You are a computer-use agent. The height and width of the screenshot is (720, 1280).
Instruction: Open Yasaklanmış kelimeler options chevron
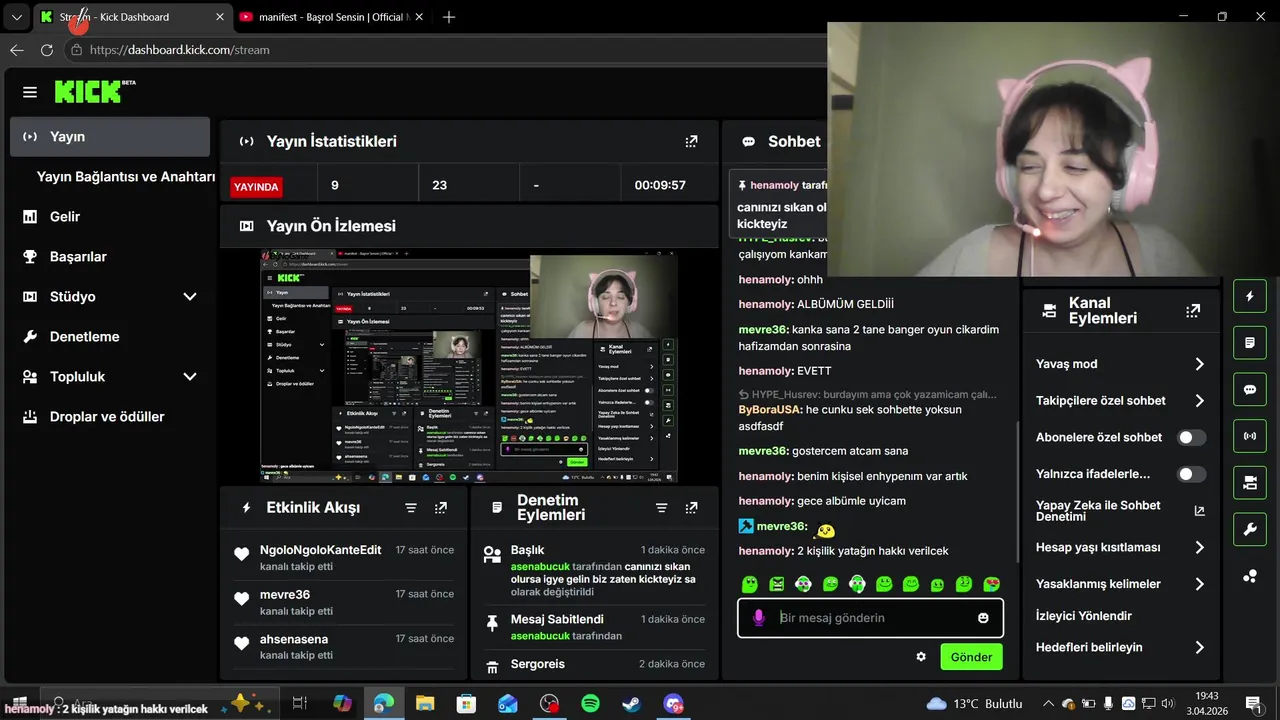coord(1199,584)
